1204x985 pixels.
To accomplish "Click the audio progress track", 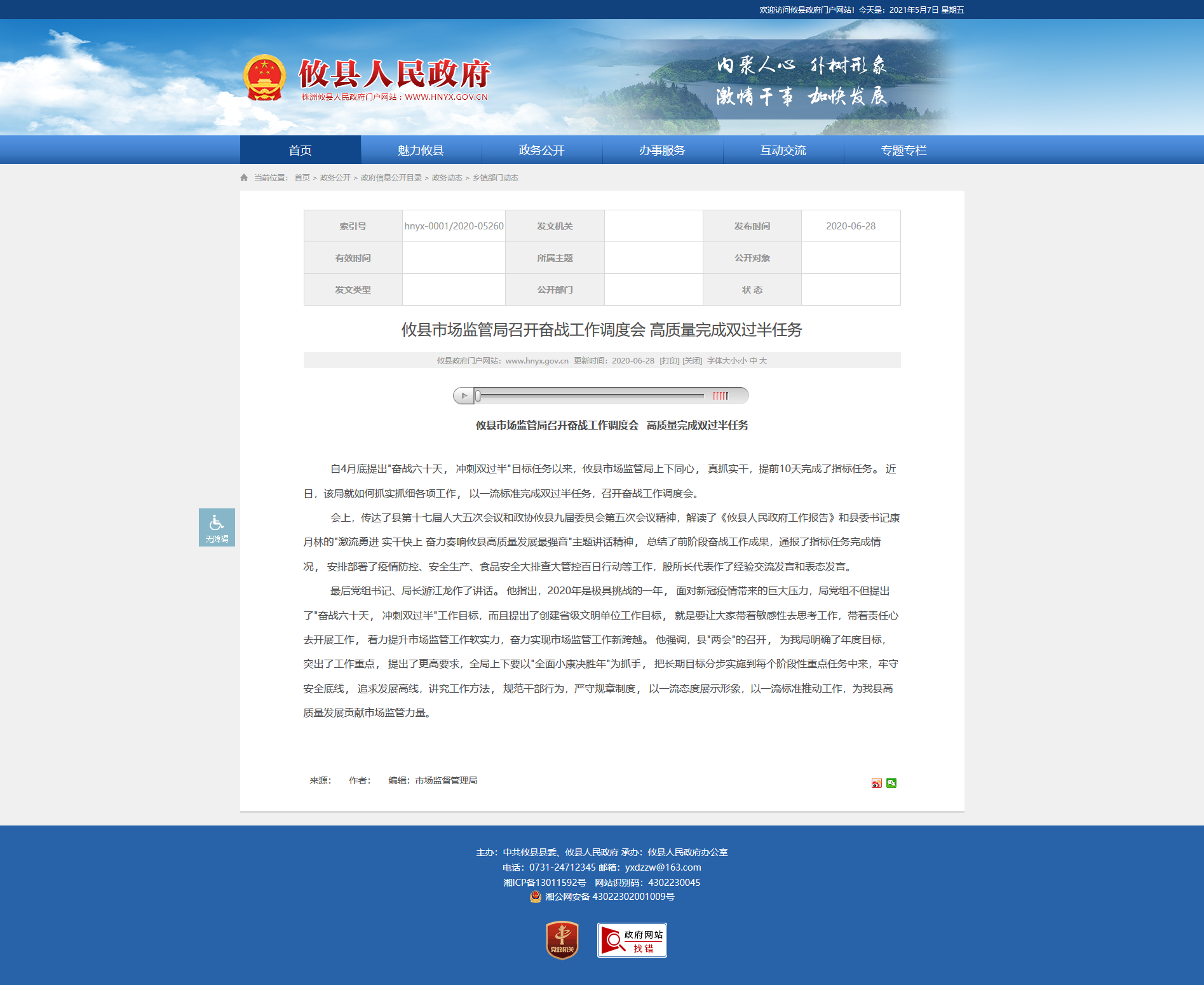I will [x=591, y=396].
